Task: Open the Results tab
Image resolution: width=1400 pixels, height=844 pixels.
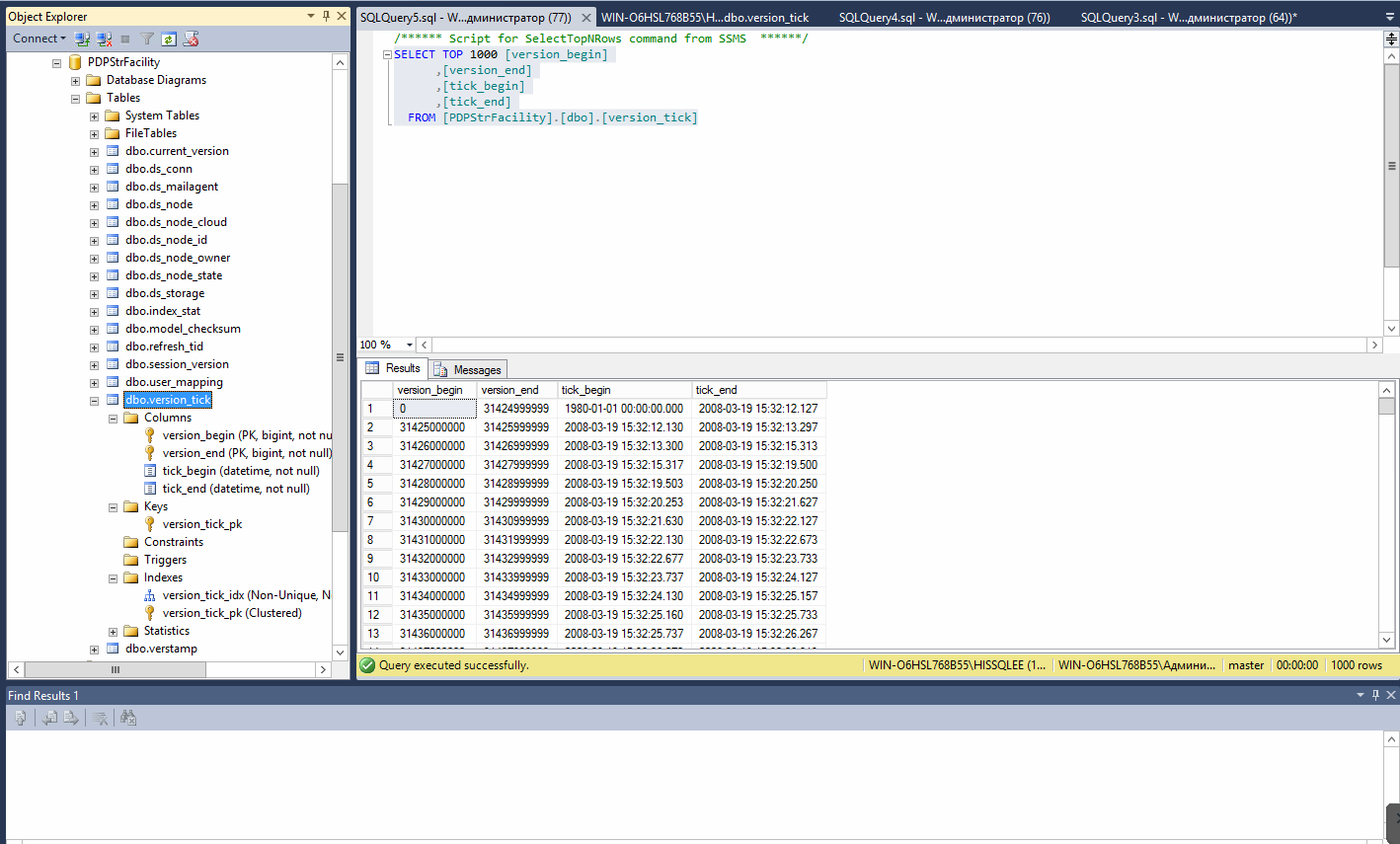Action: (393, 368)
